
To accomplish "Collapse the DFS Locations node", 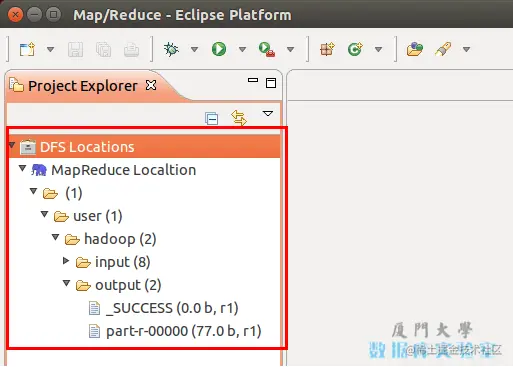I will pos(12,145).
